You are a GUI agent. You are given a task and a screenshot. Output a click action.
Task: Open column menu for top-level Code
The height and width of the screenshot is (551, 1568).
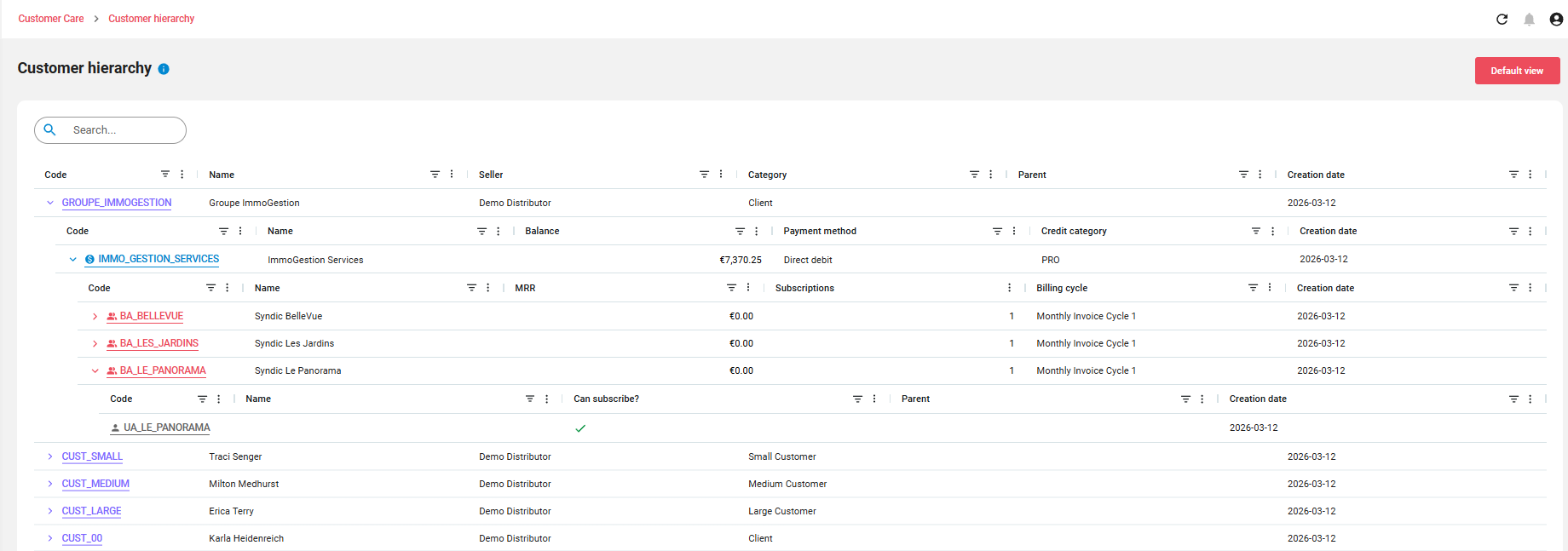[x=182, y=174]
